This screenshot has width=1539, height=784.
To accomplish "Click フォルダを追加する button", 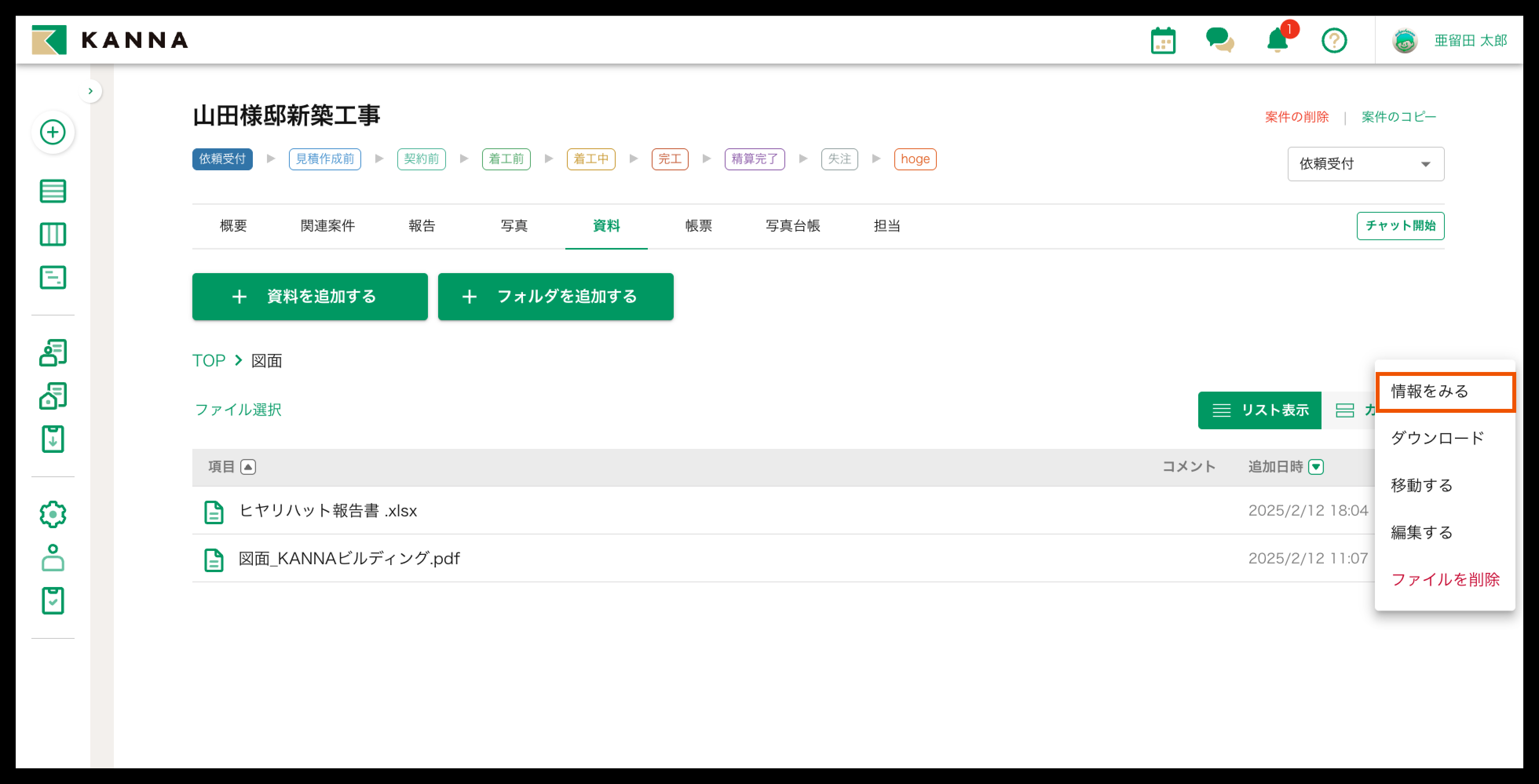I will pos(555,296).
